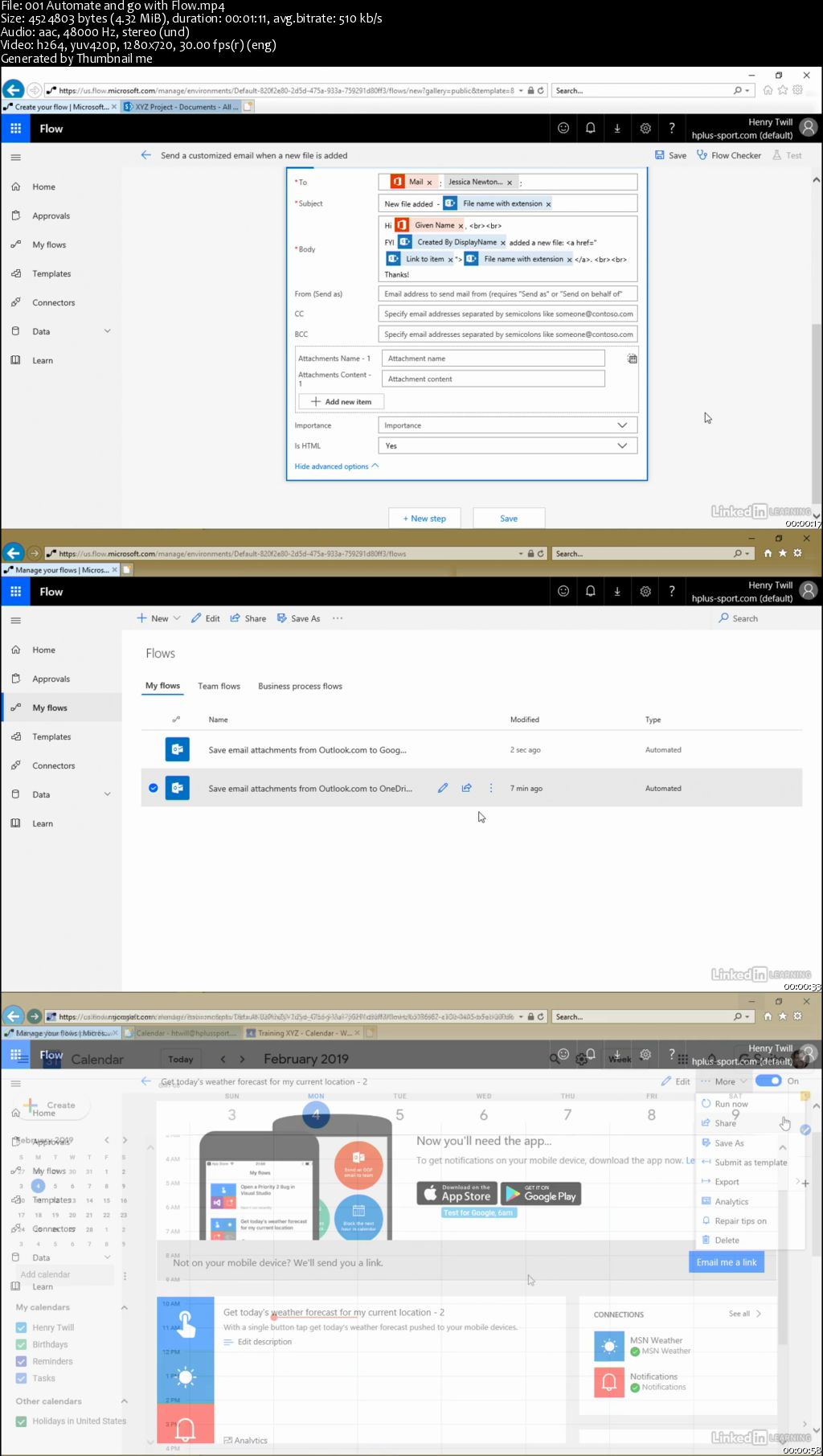
Task: Toggle Reminders calendar checkbox
Action: pos(22,1361)
